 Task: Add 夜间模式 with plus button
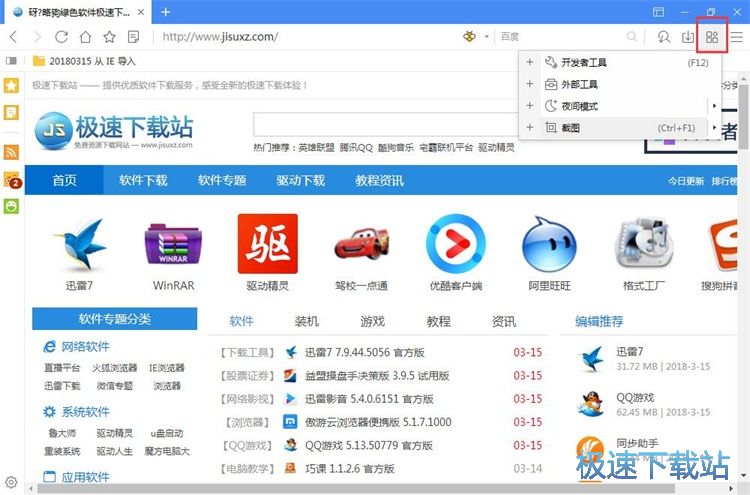coord(529,106)
